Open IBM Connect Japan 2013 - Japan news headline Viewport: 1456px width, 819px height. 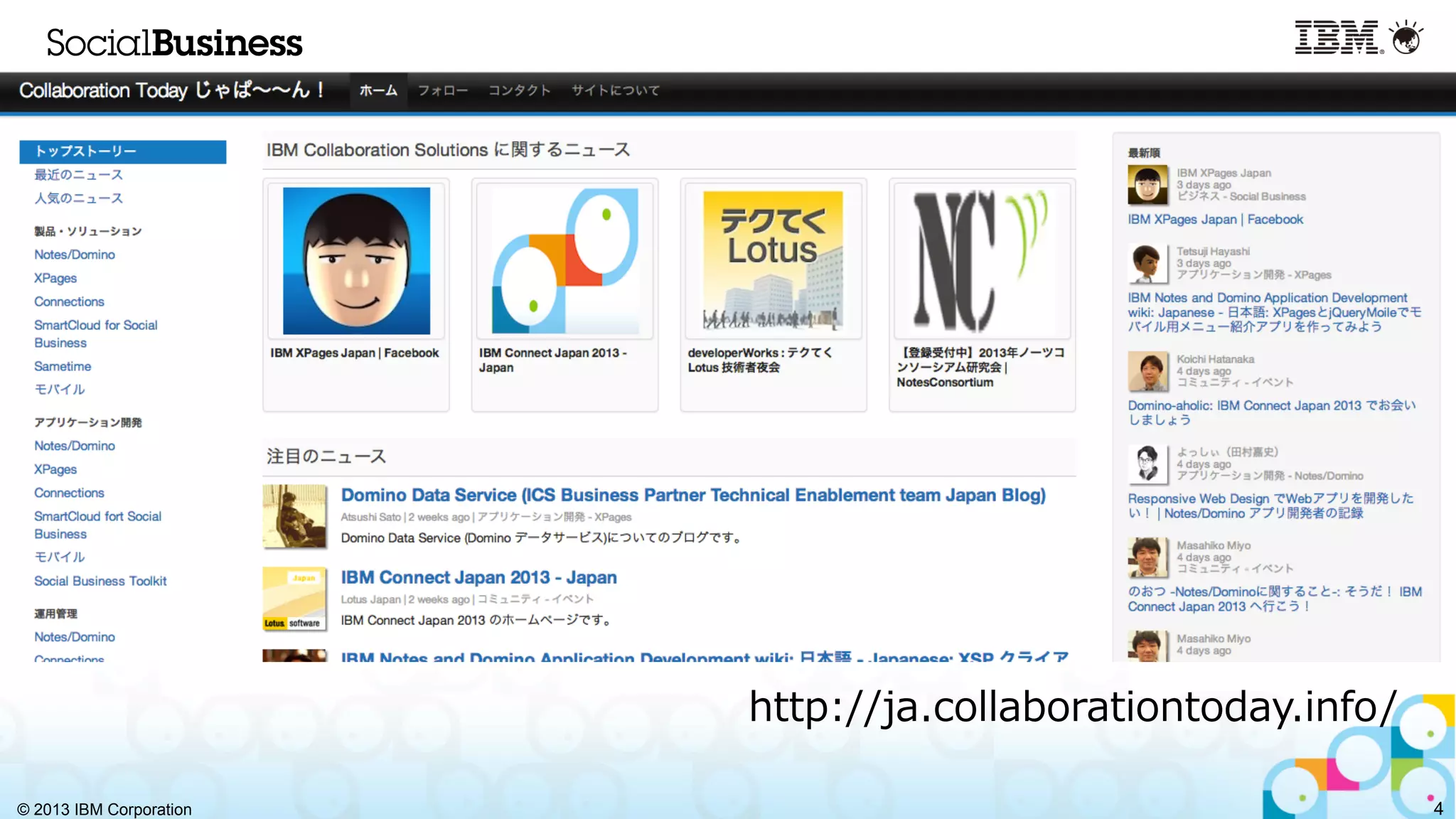click(478, 577)
